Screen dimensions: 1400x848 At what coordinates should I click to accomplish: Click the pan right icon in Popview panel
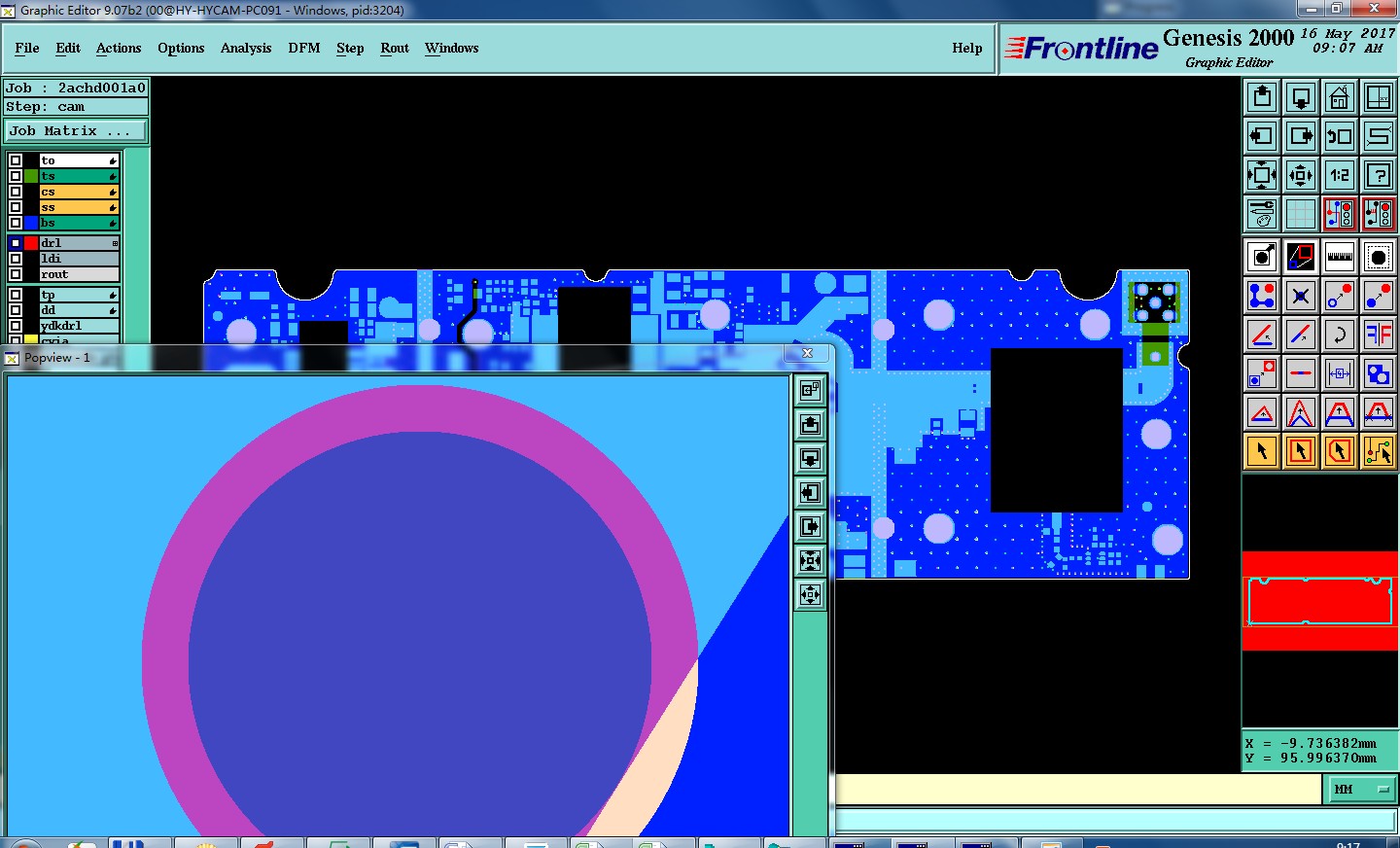(x=810, y=526)
